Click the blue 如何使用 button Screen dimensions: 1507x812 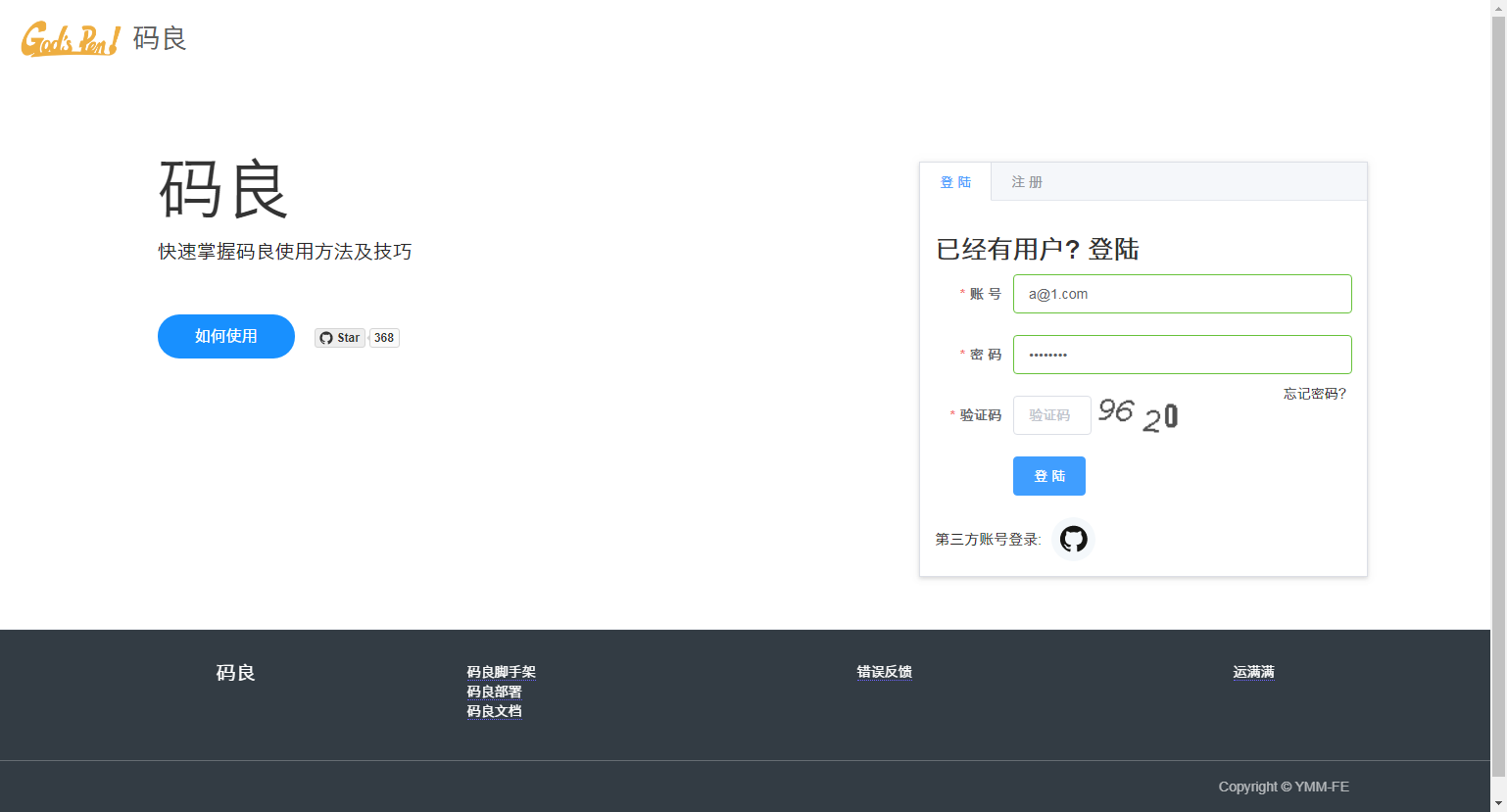225,336
